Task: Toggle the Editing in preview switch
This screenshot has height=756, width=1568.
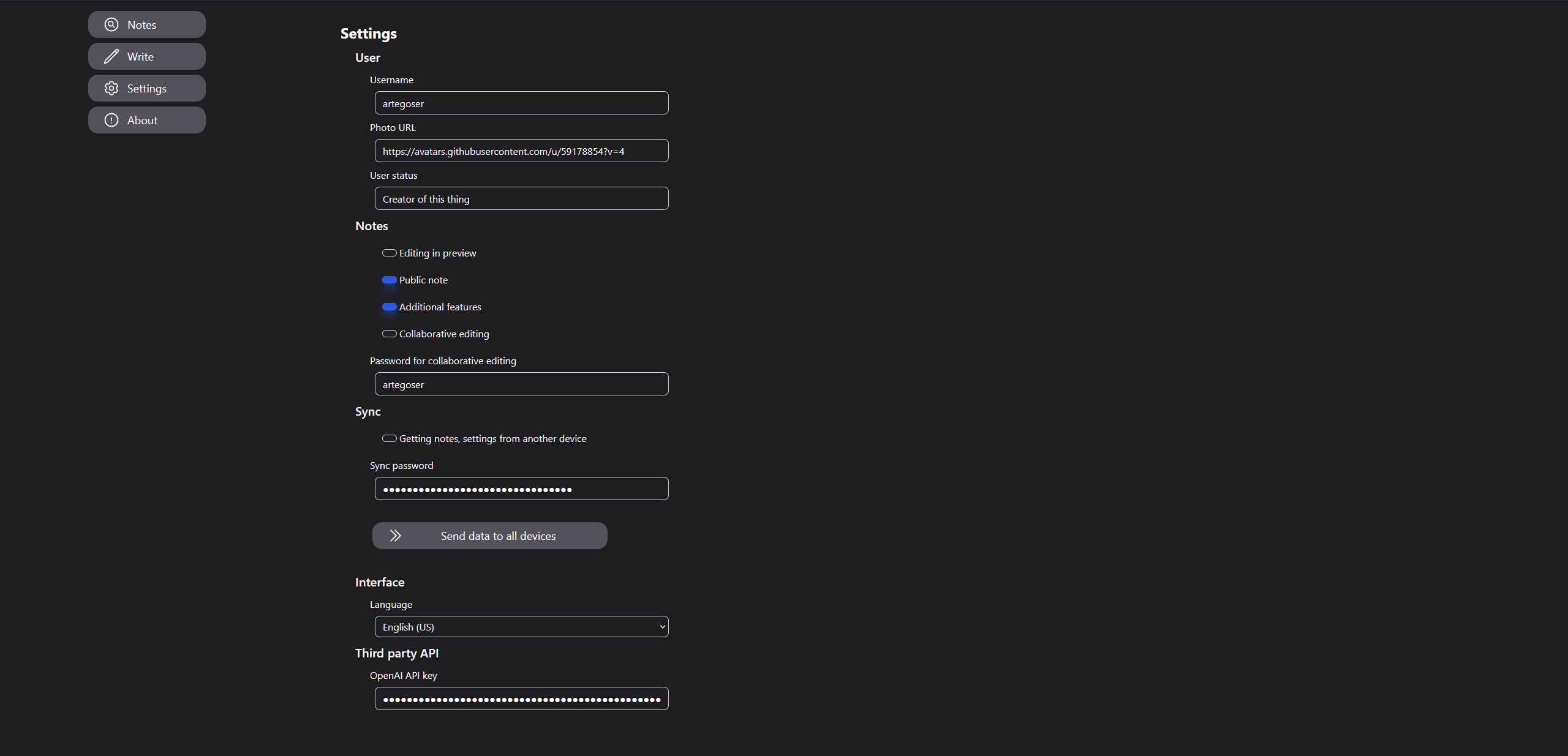Action: tap(389, 252)
